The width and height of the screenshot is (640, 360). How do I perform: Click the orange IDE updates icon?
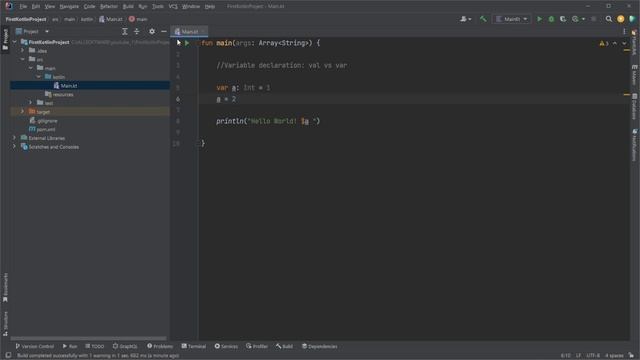620,19
